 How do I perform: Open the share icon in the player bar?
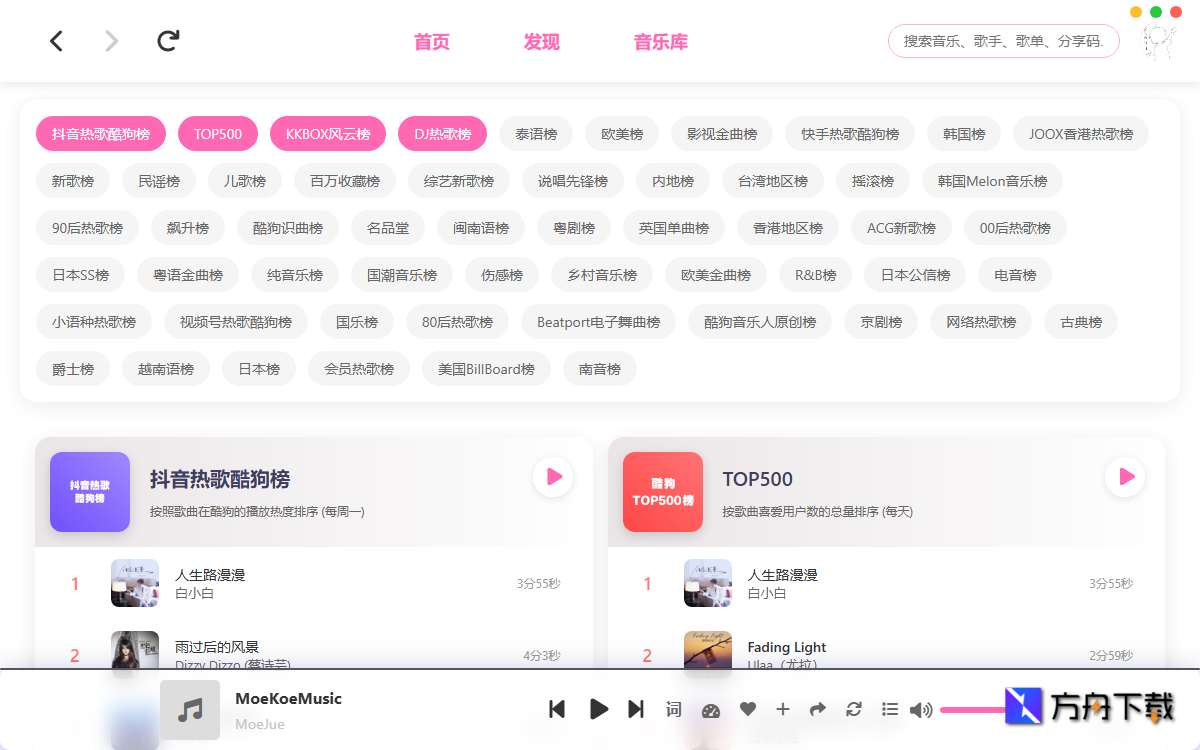tap(817, 709)
